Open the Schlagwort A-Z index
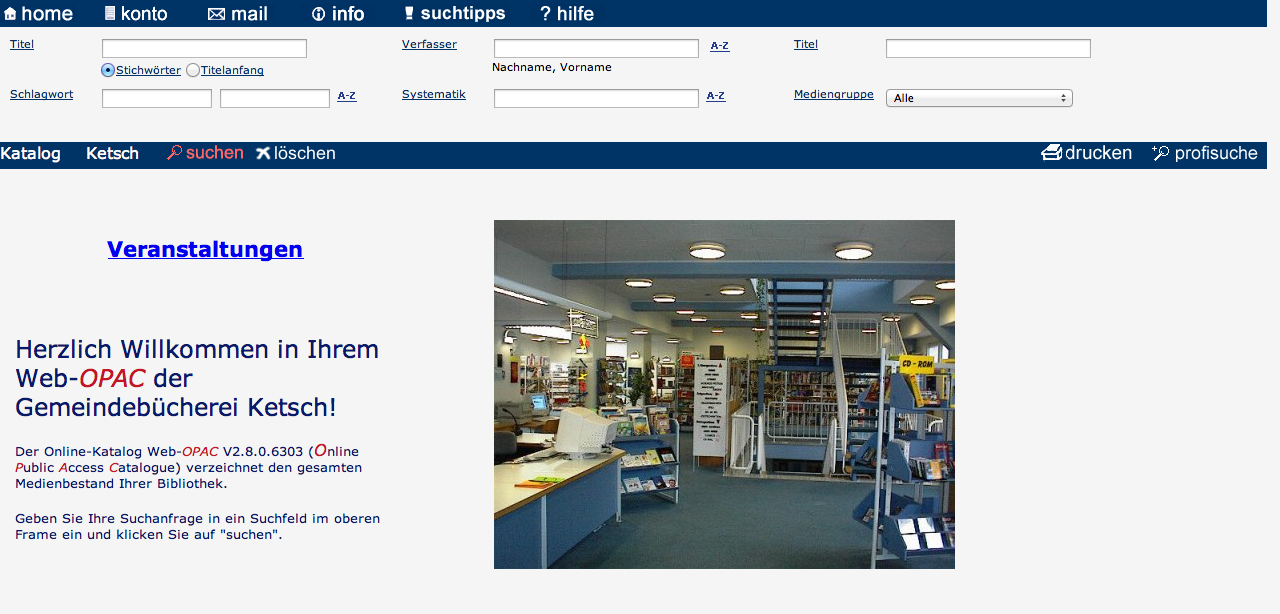1280x614 pixels. (346, 96)
